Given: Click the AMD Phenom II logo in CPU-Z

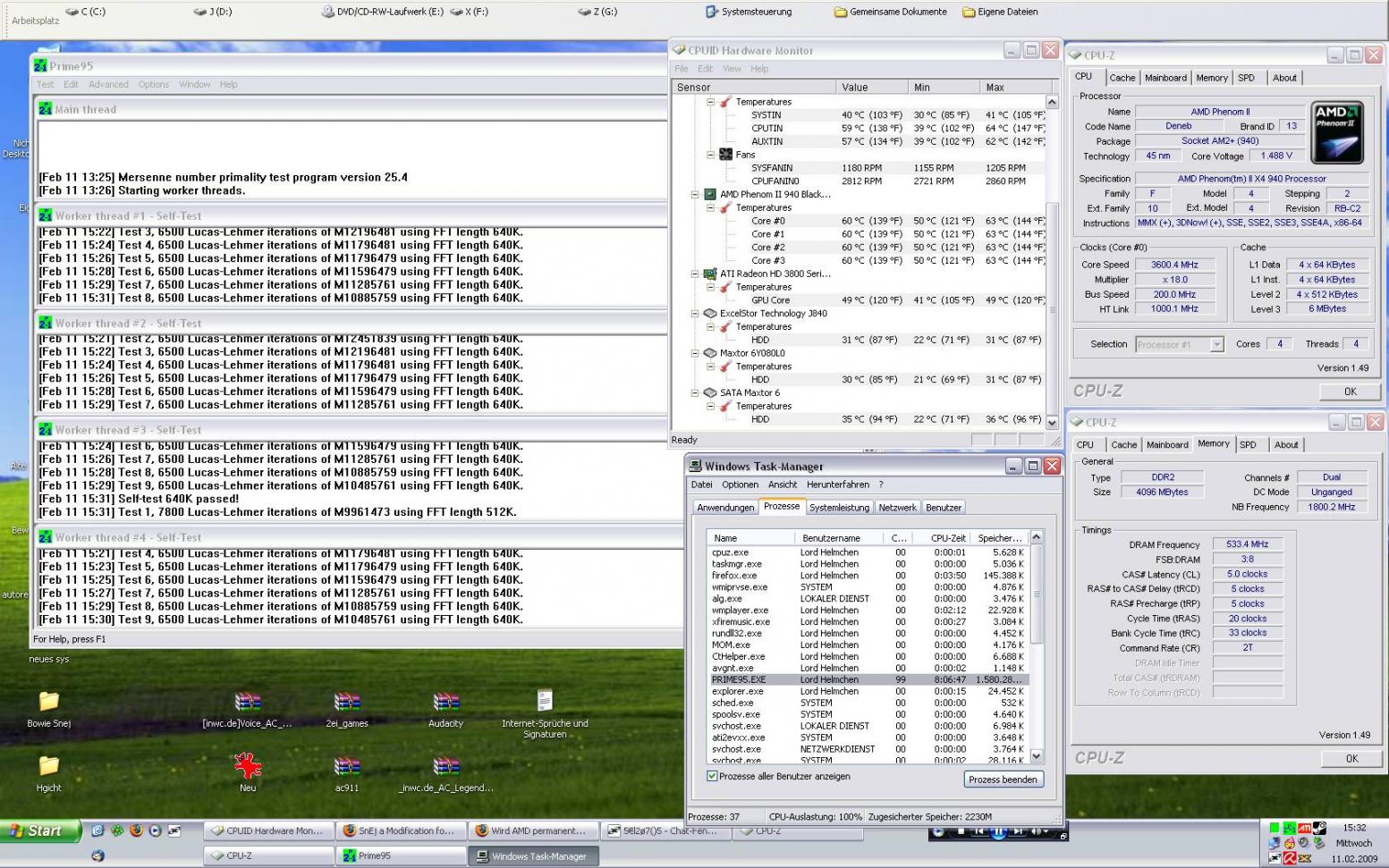Looking at the screenshot, I should pyautogui.click(x=1337, y=132).
